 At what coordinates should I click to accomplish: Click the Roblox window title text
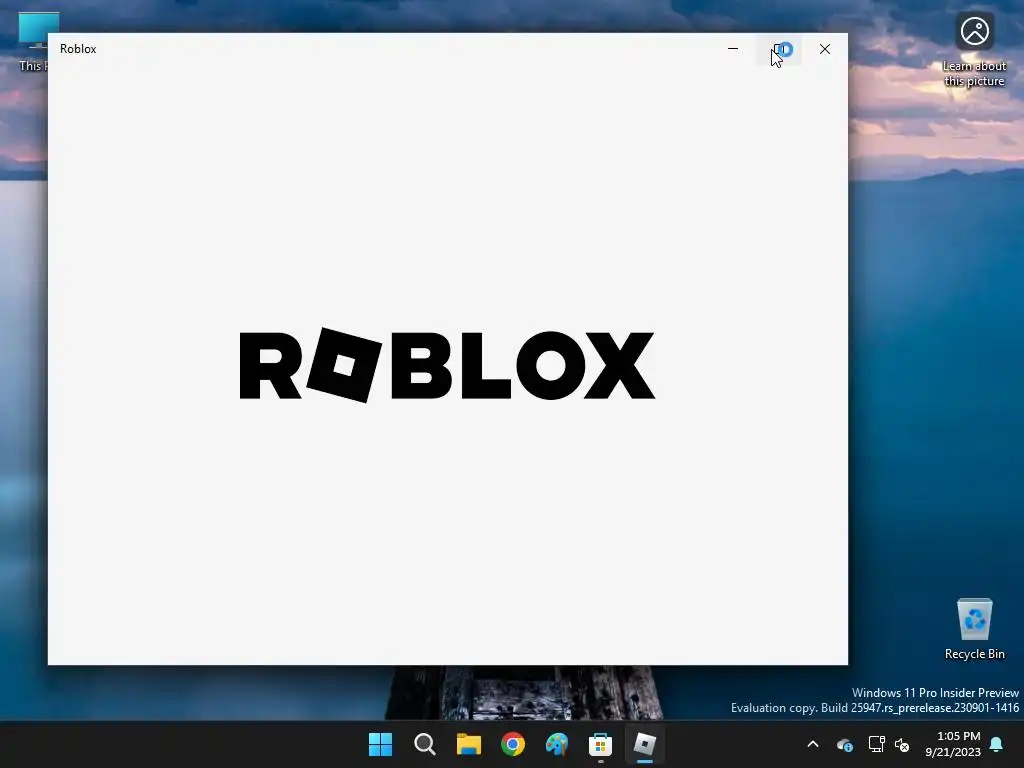pyautogui.click(x=78, y=49)
